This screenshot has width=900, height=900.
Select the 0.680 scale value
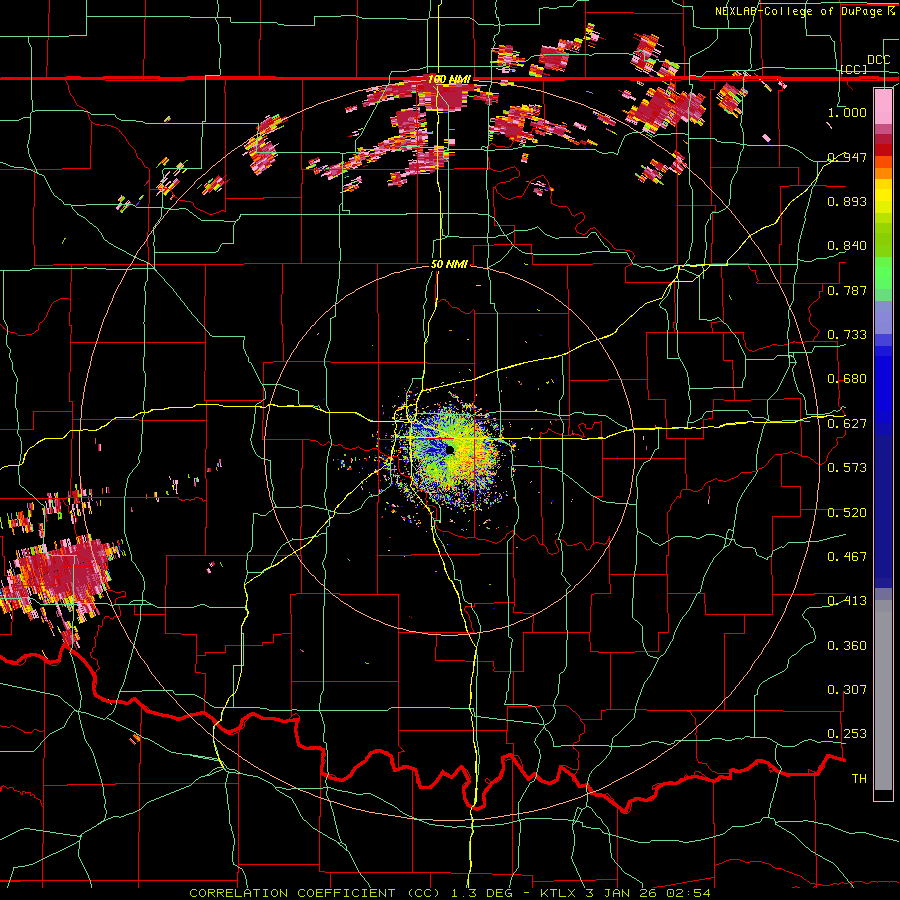[847, 378]
